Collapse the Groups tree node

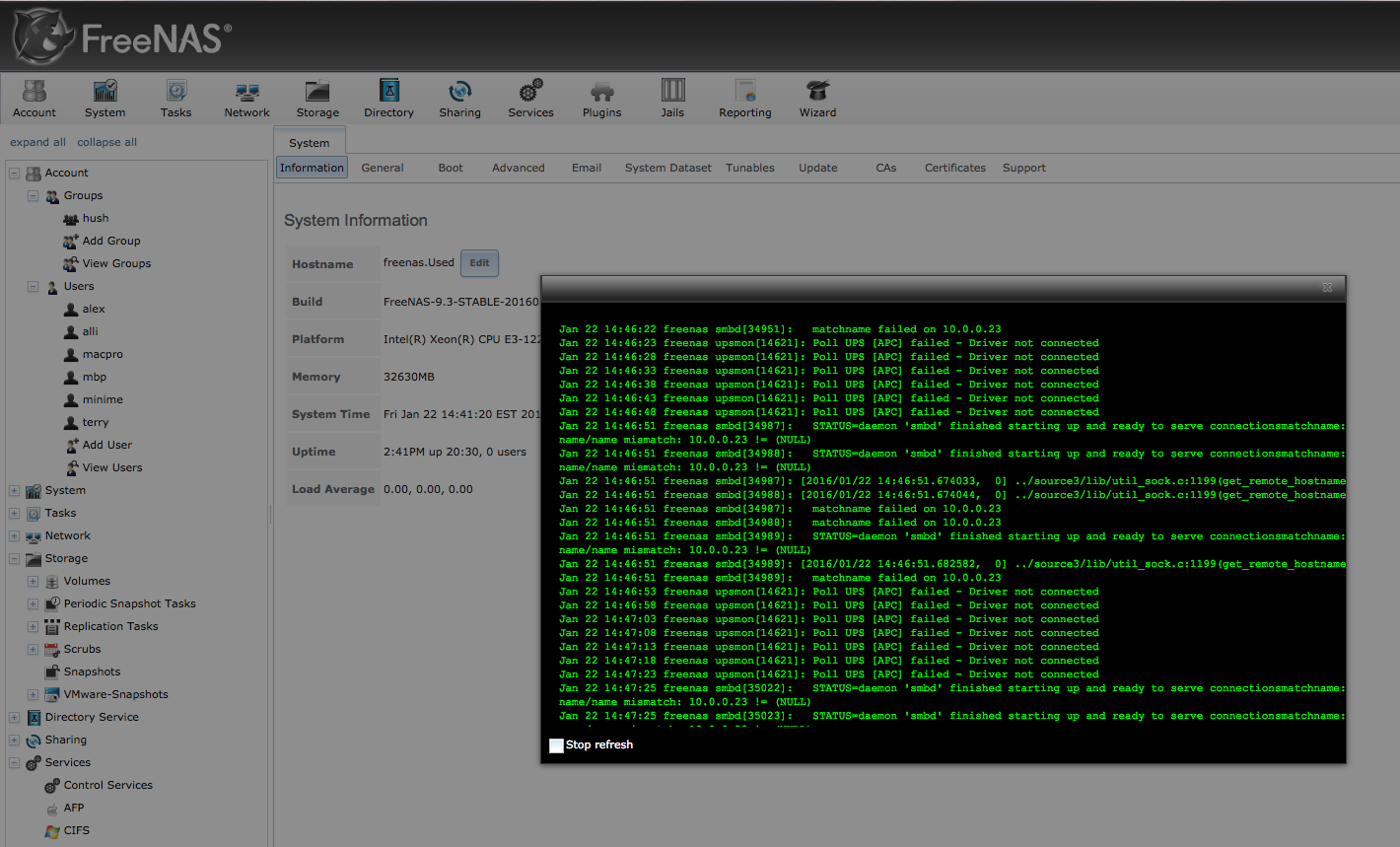click(x=33, y=195)
